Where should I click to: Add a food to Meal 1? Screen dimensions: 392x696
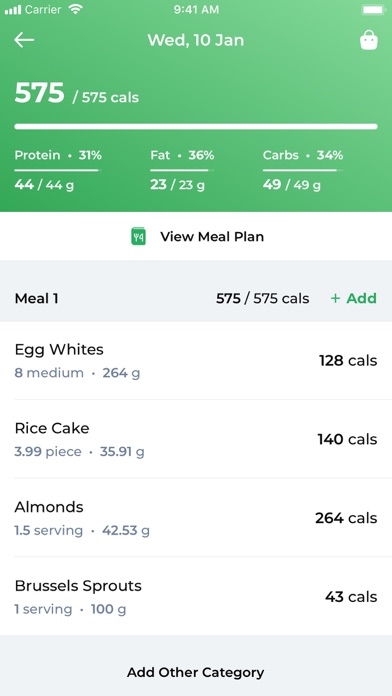coord(353,298)
